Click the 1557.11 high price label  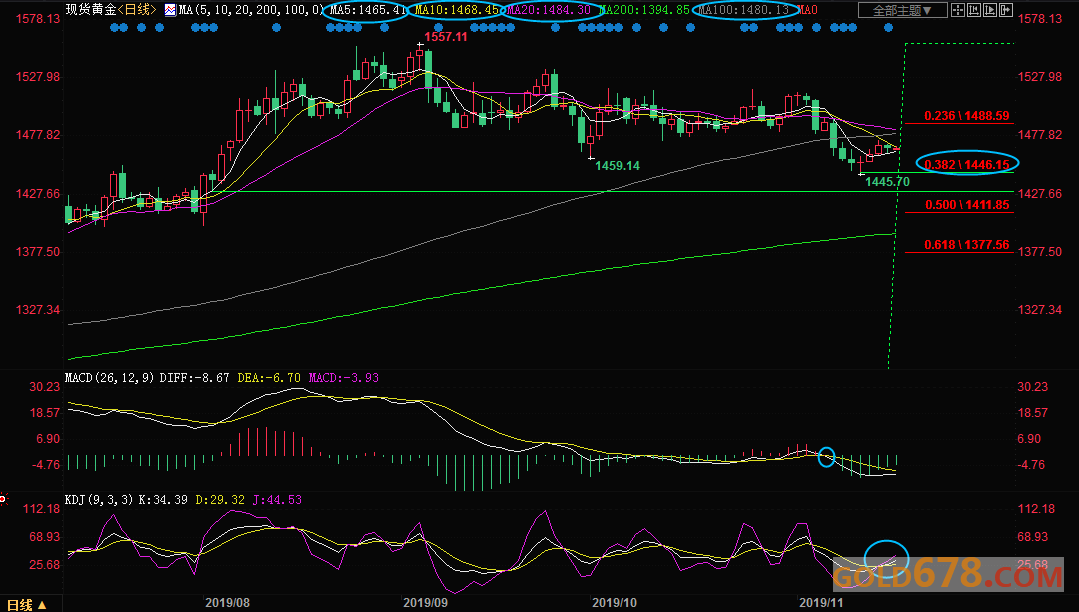coord(446,36)
